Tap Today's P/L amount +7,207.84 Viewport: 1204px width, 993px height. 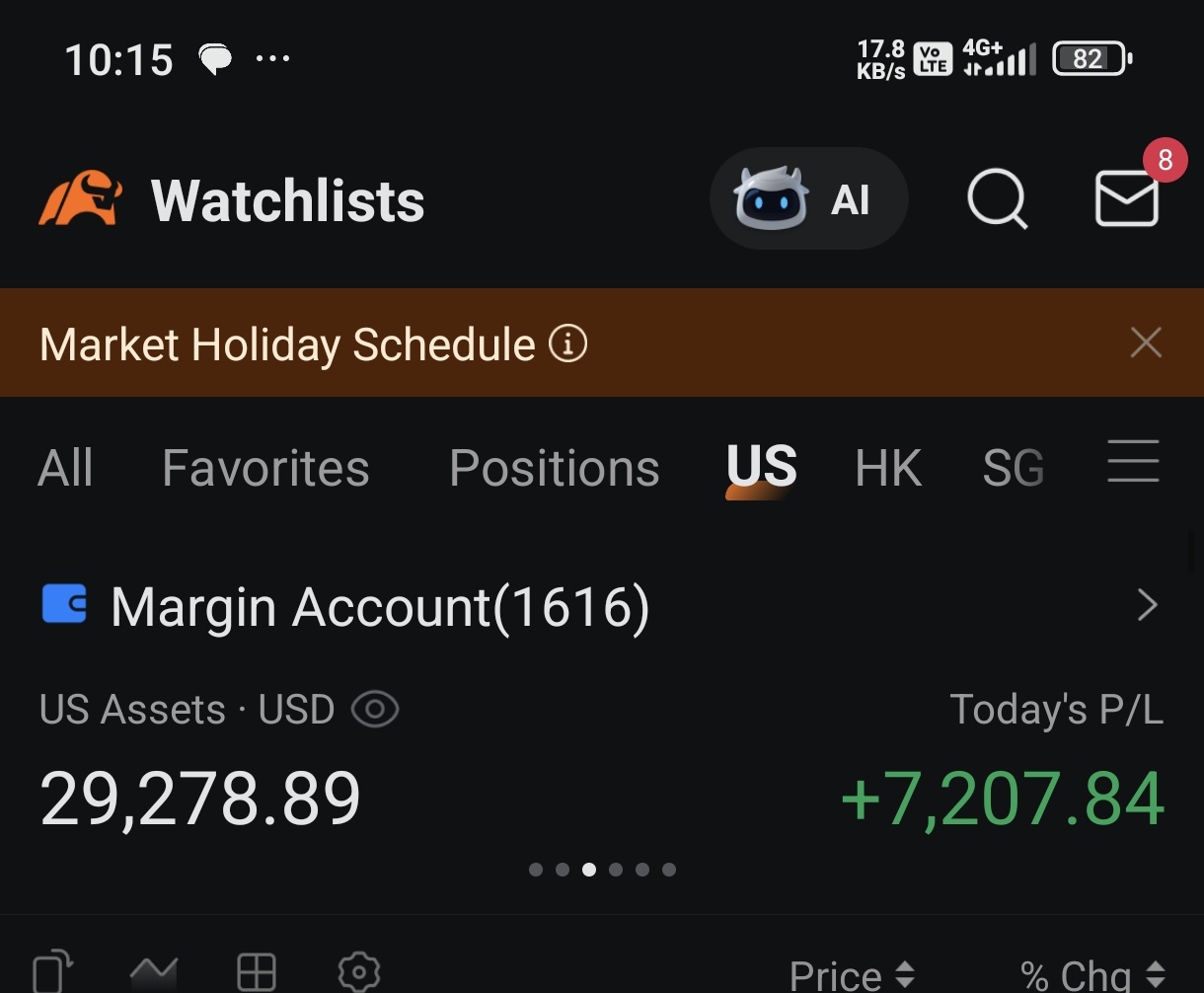pyautogui.click(x=1003, y=798)
